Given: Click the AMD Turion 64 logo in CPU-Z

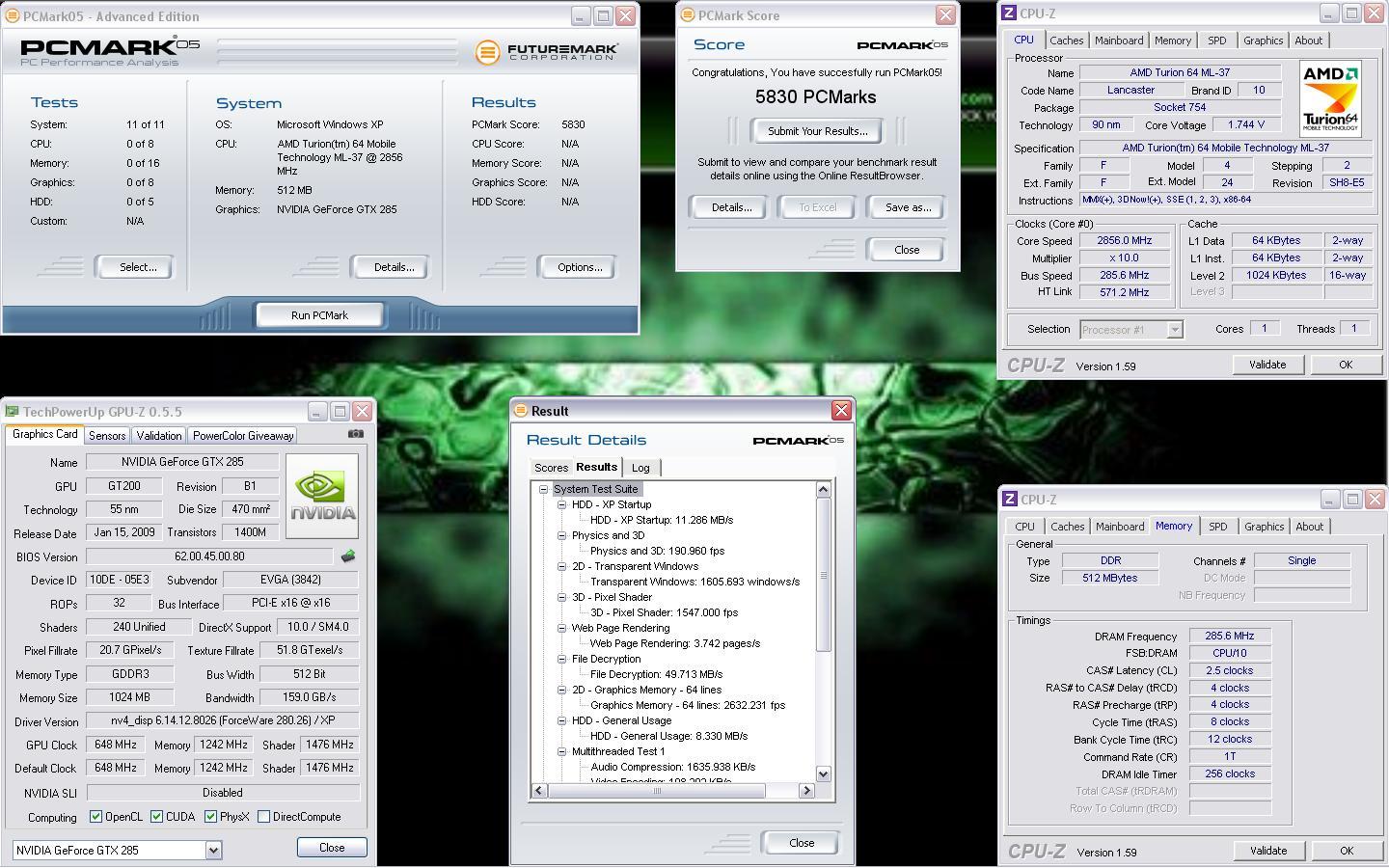Looking at the screenshot, I should click(1331, 98).
